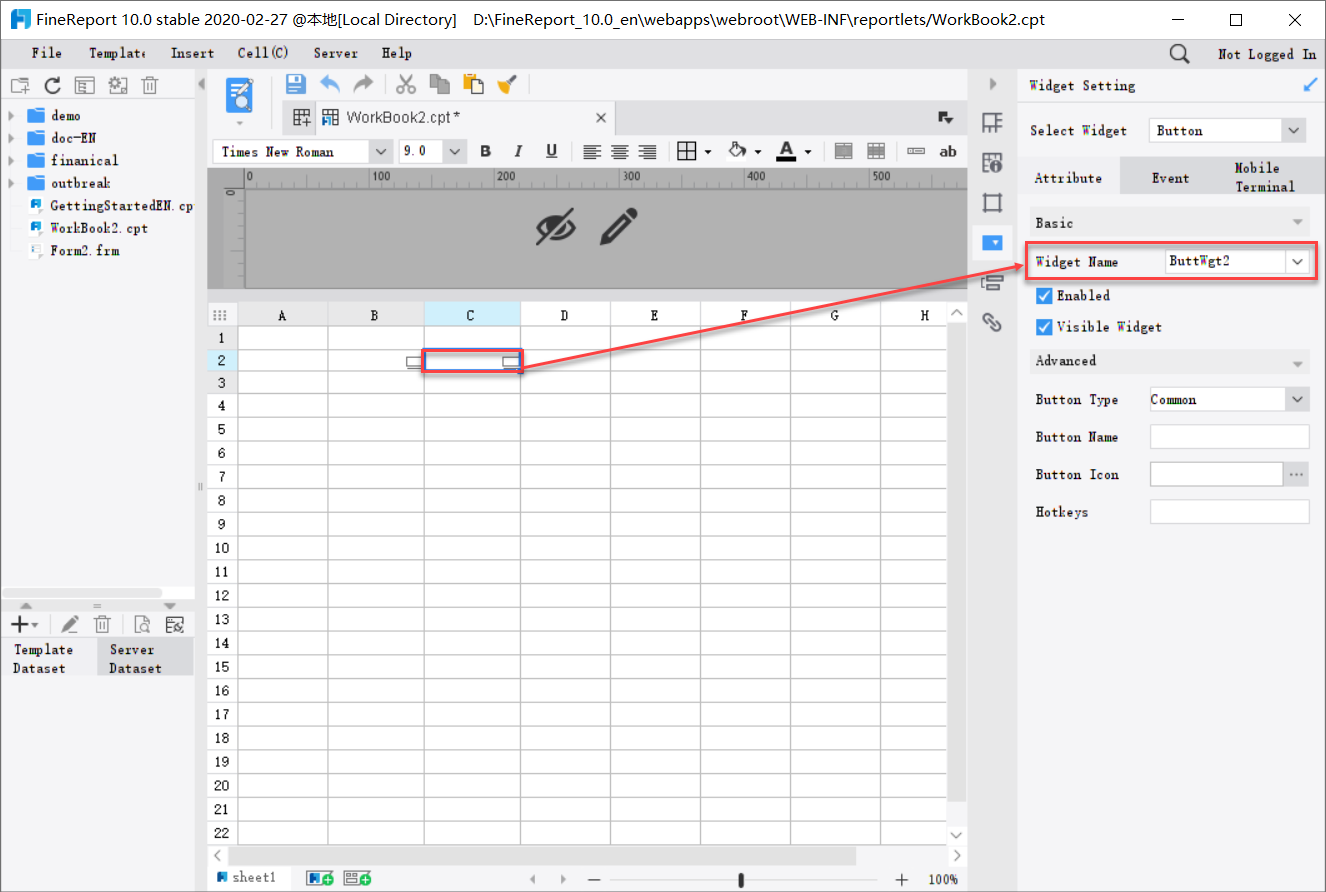The image size is (1326, 892).
Task: Open the Floating Element panel icon
Action: (x=992, y=203)
